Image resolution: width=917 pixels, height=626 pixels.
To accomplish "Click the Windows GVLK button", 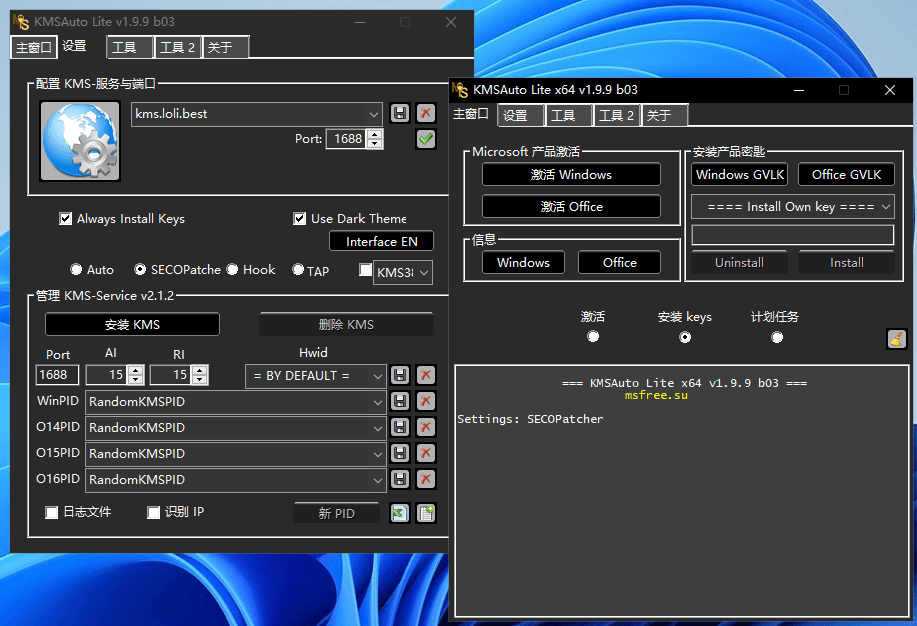I will [x=740, y=174].
